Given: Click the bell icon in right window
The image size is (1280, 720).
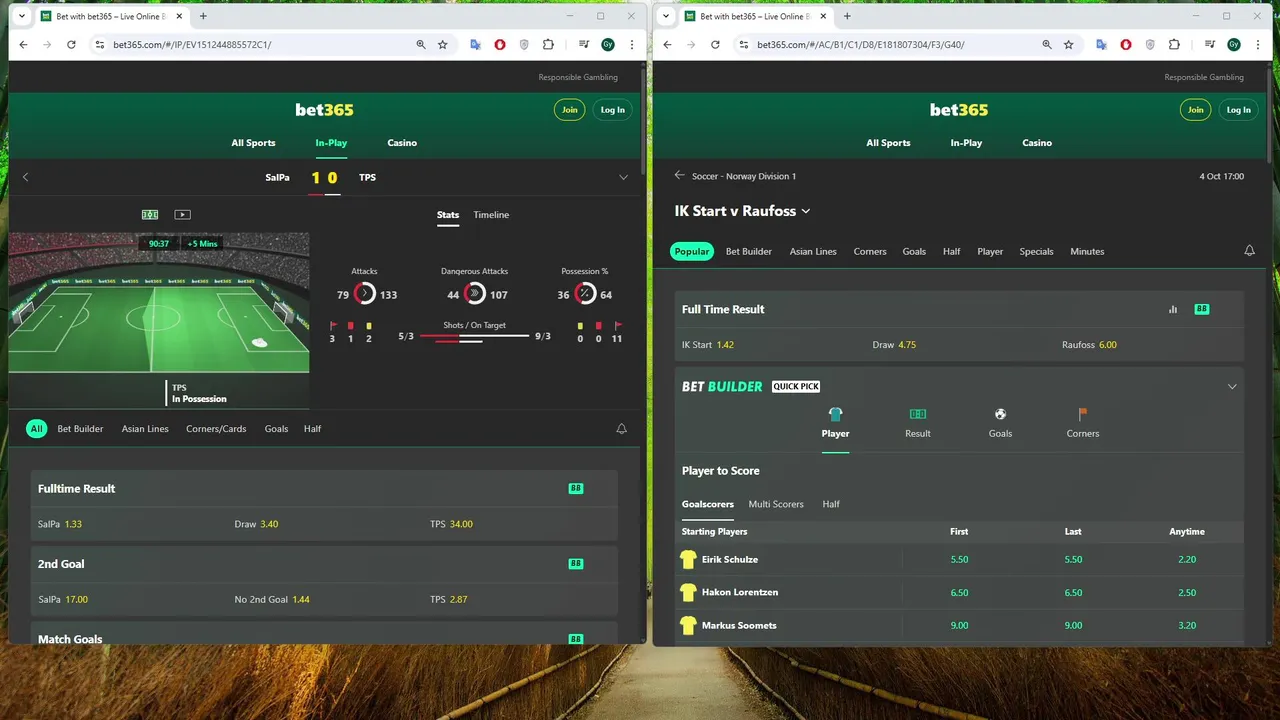Looking at the screenshot, I should click(1249, 251).
